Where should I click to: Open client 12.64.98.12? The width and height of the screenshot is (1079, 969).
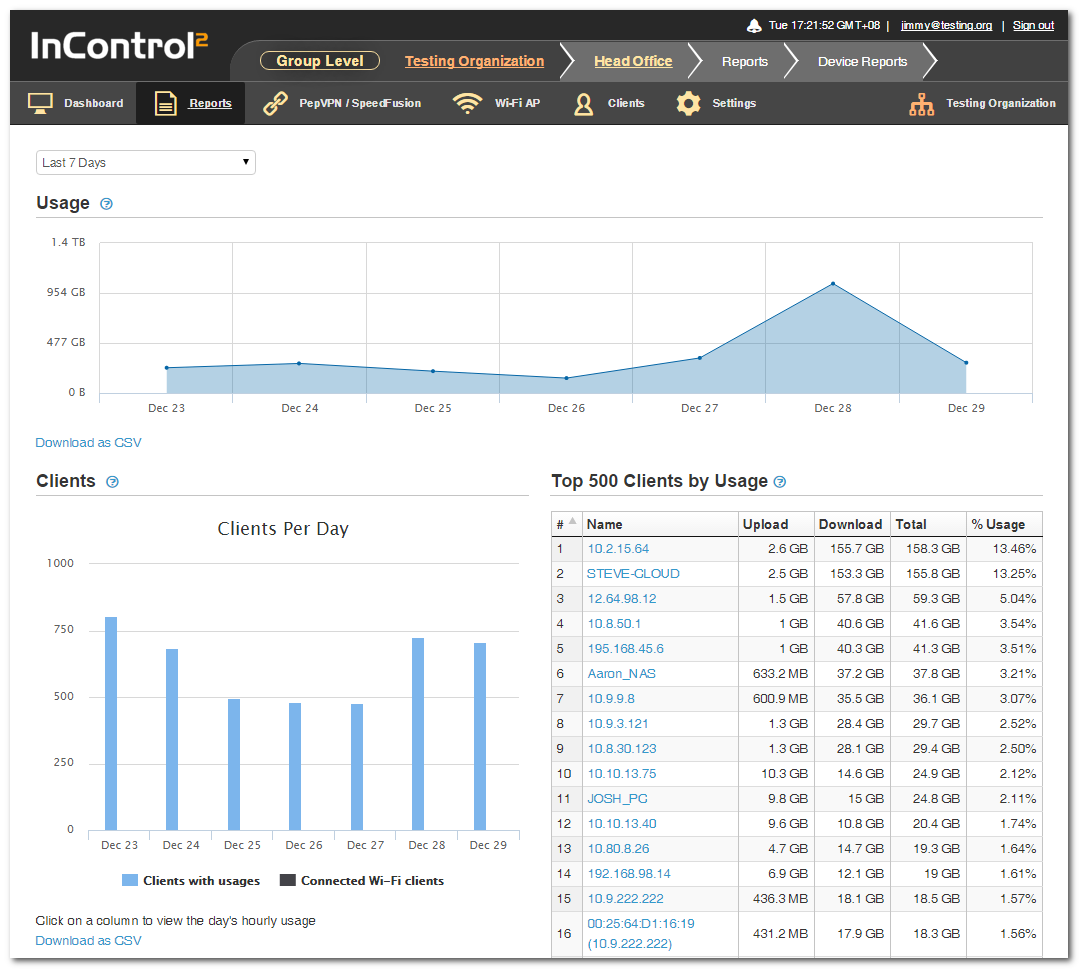[622, 599]
